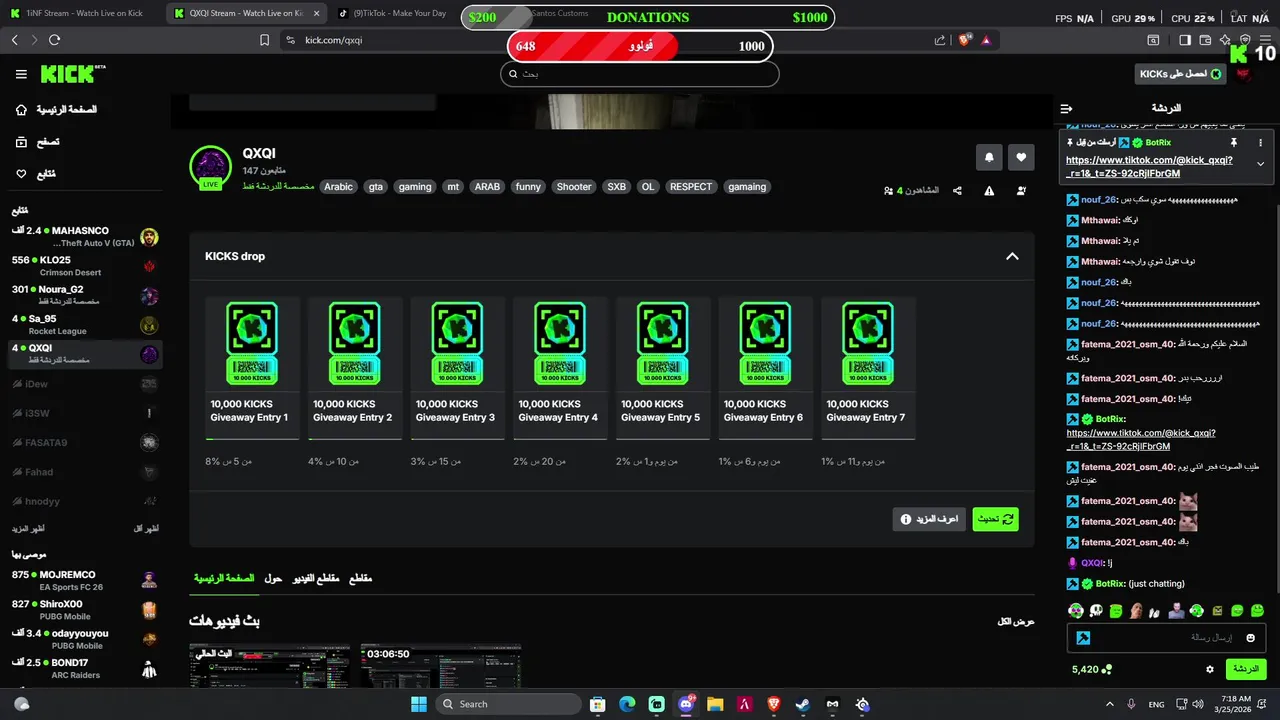Click the 'gta' tag chip
The width and height of the screenshot is (1280, 720).
click(376, 187)
